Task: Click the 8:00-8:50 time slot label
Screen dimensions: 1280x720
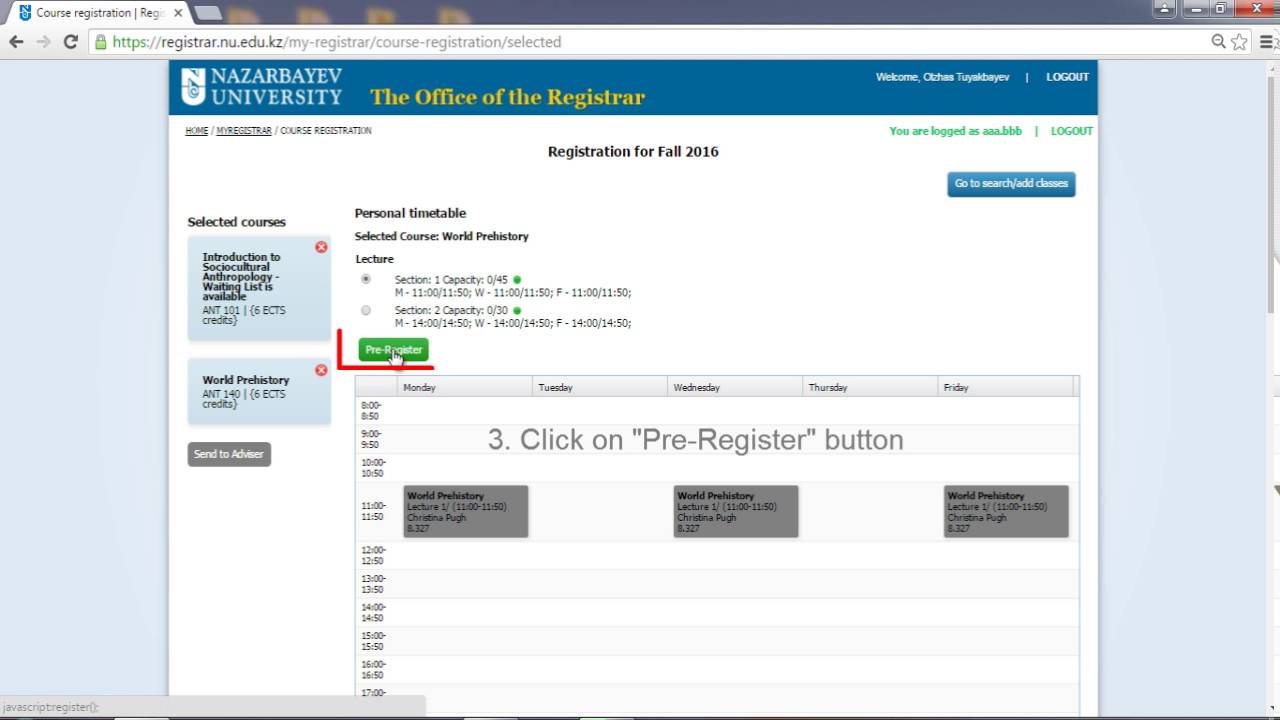Action: point(371,410)
